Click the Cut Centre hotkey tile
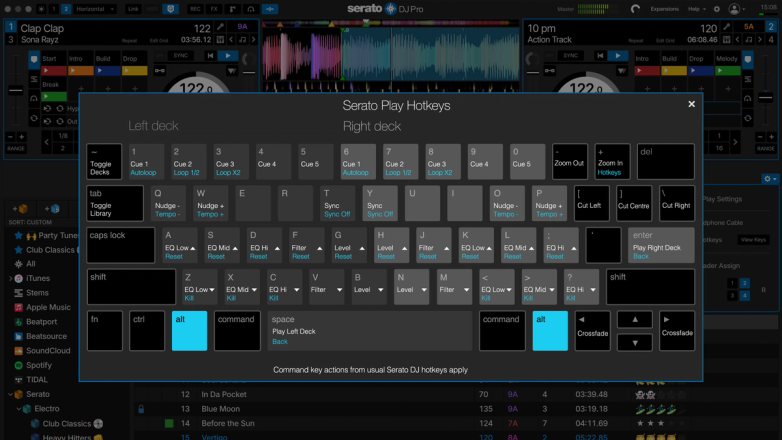Viewport: 782px width, 440px height. (x=634, y=203)
